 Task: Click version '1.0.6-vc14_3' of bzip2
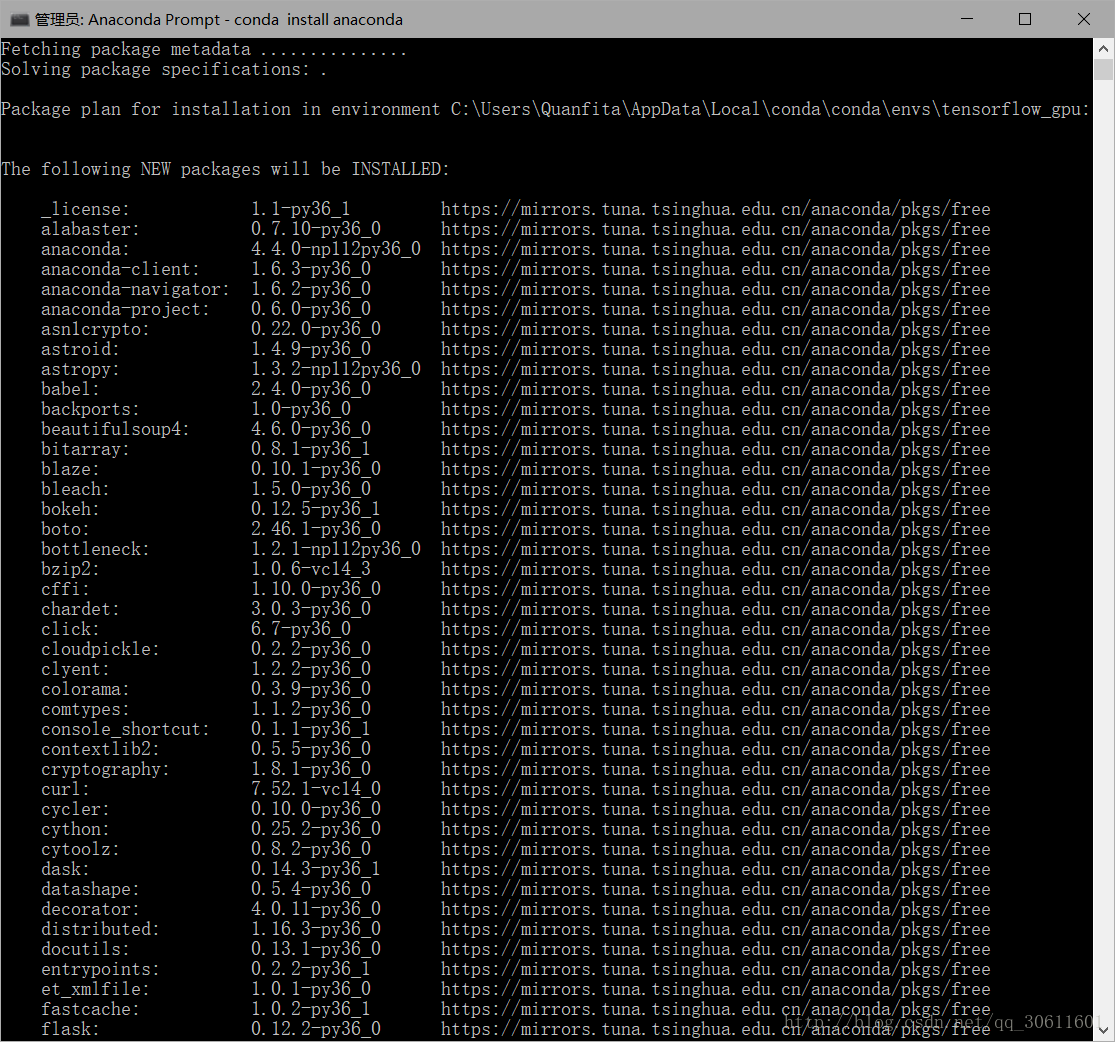point(311,569)
